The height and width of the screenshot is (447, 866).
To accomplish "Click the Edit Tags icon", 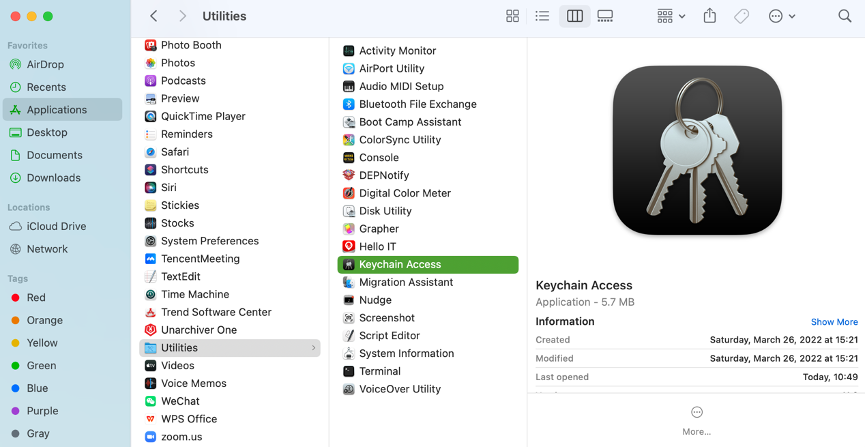I will pos(741,16).
